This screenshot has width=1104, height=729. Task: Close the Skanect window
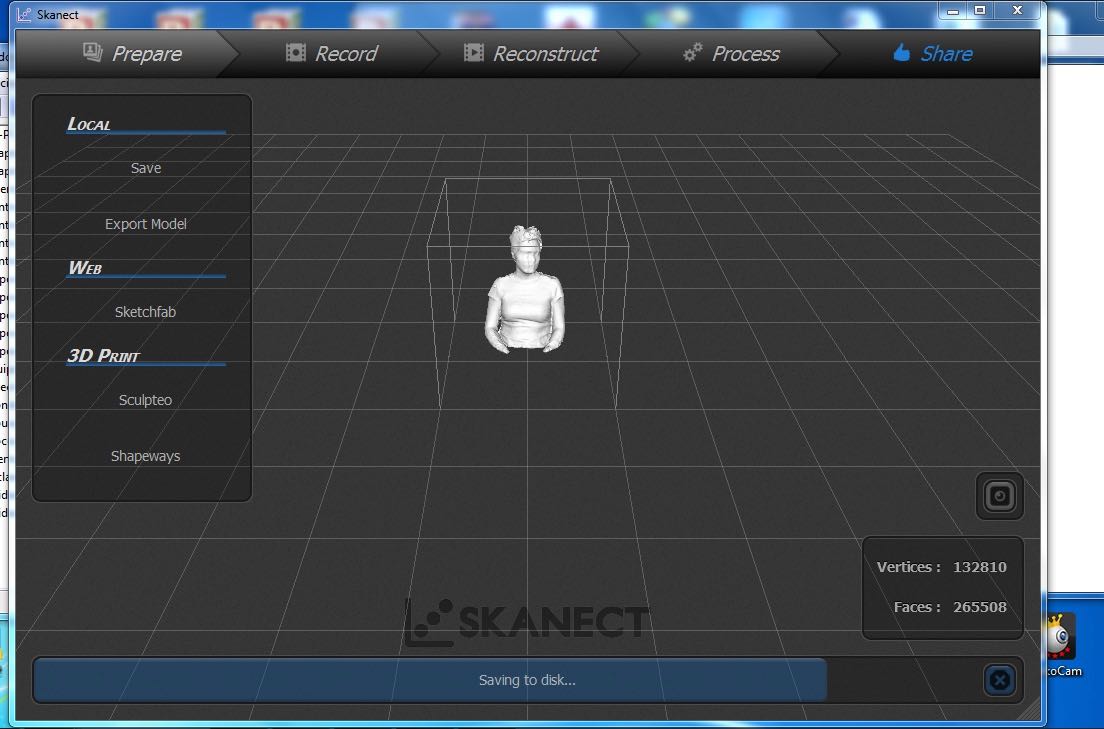pyautogui.click(x=1017, y=11)
